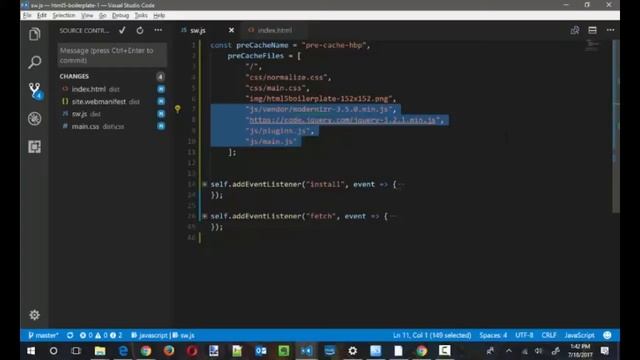The width and height of the screenshot is (640, 360).
Task: Open Source Control more actions menu
Action: [x=158, y=30]
